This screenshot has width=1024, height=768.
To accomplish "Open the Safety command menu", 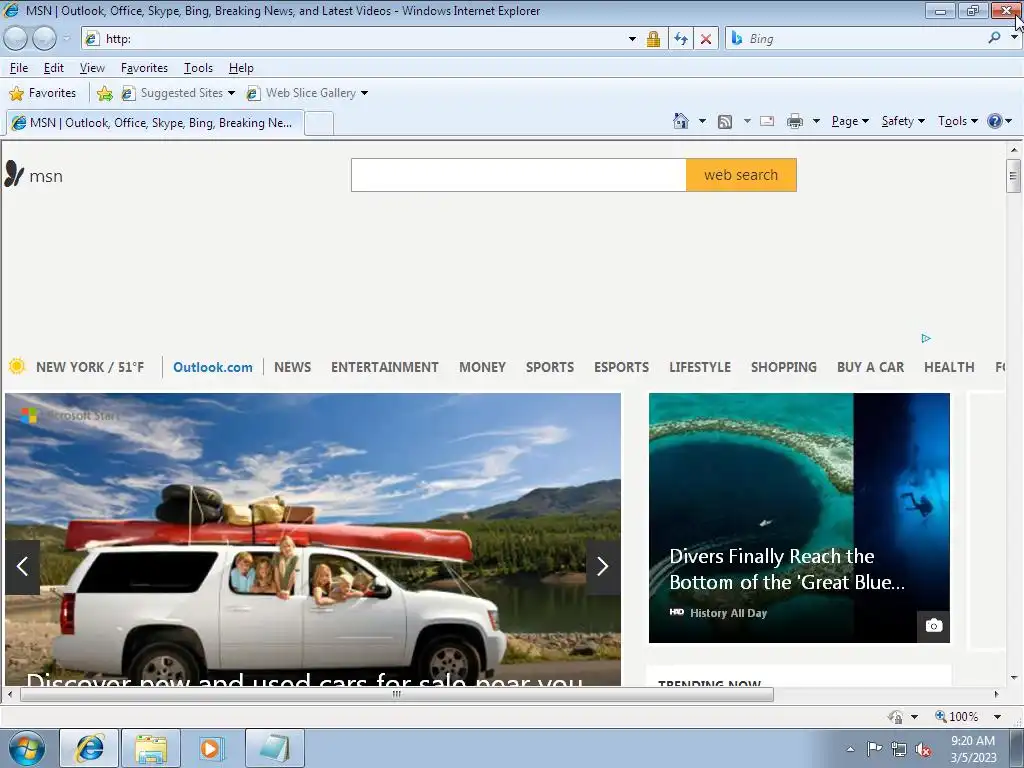I will coord(903,121).
